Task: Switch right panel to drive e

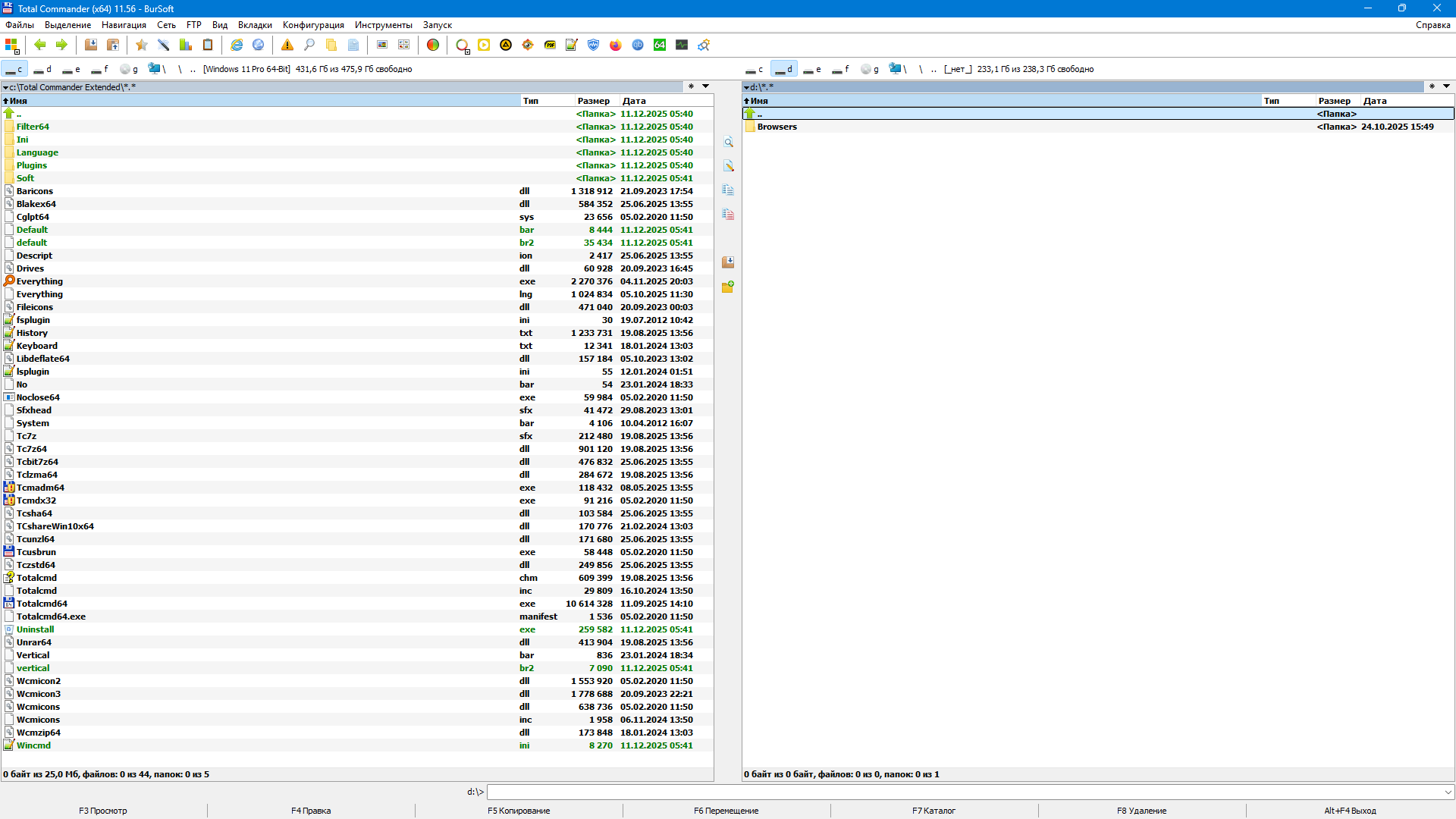Action: [x=812, y=69]
